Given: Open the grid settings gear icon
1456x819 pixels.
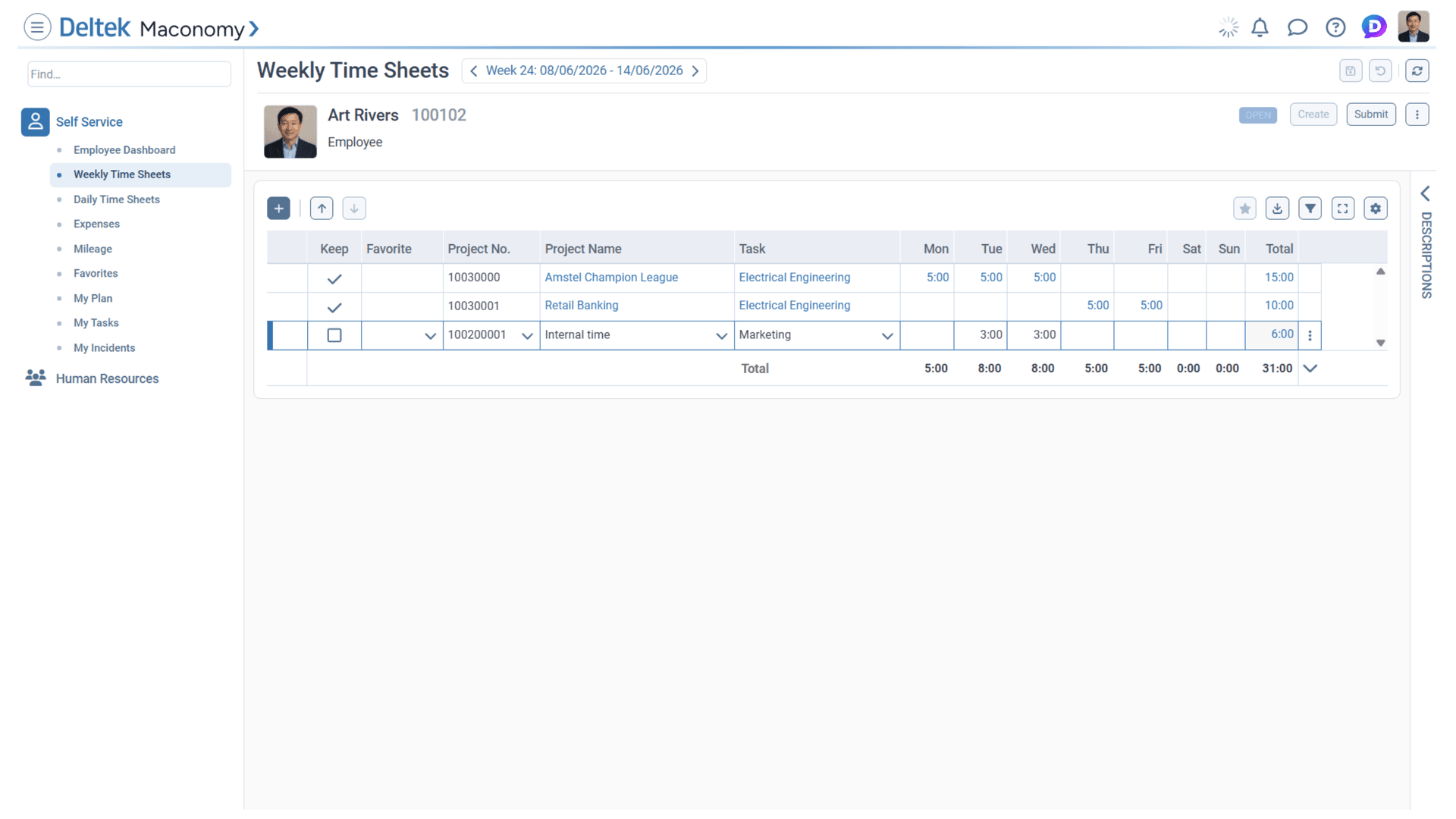Looking at the screenshot, I should pyautogui.click(x=1376, y=208).
